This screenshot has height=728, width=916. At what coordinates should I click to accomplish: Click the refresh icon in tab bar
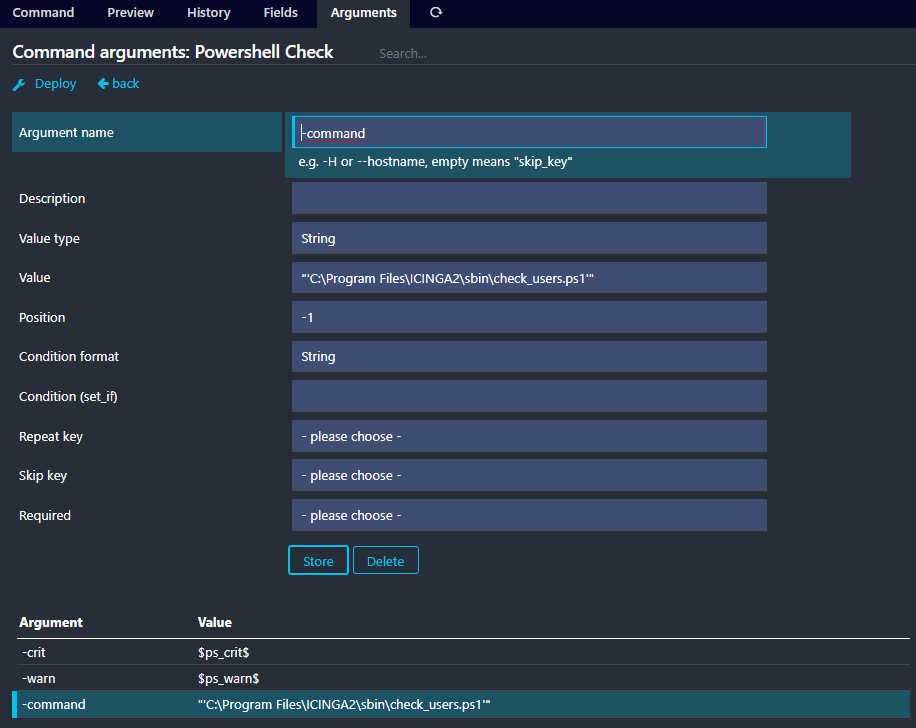pos(435,13)
